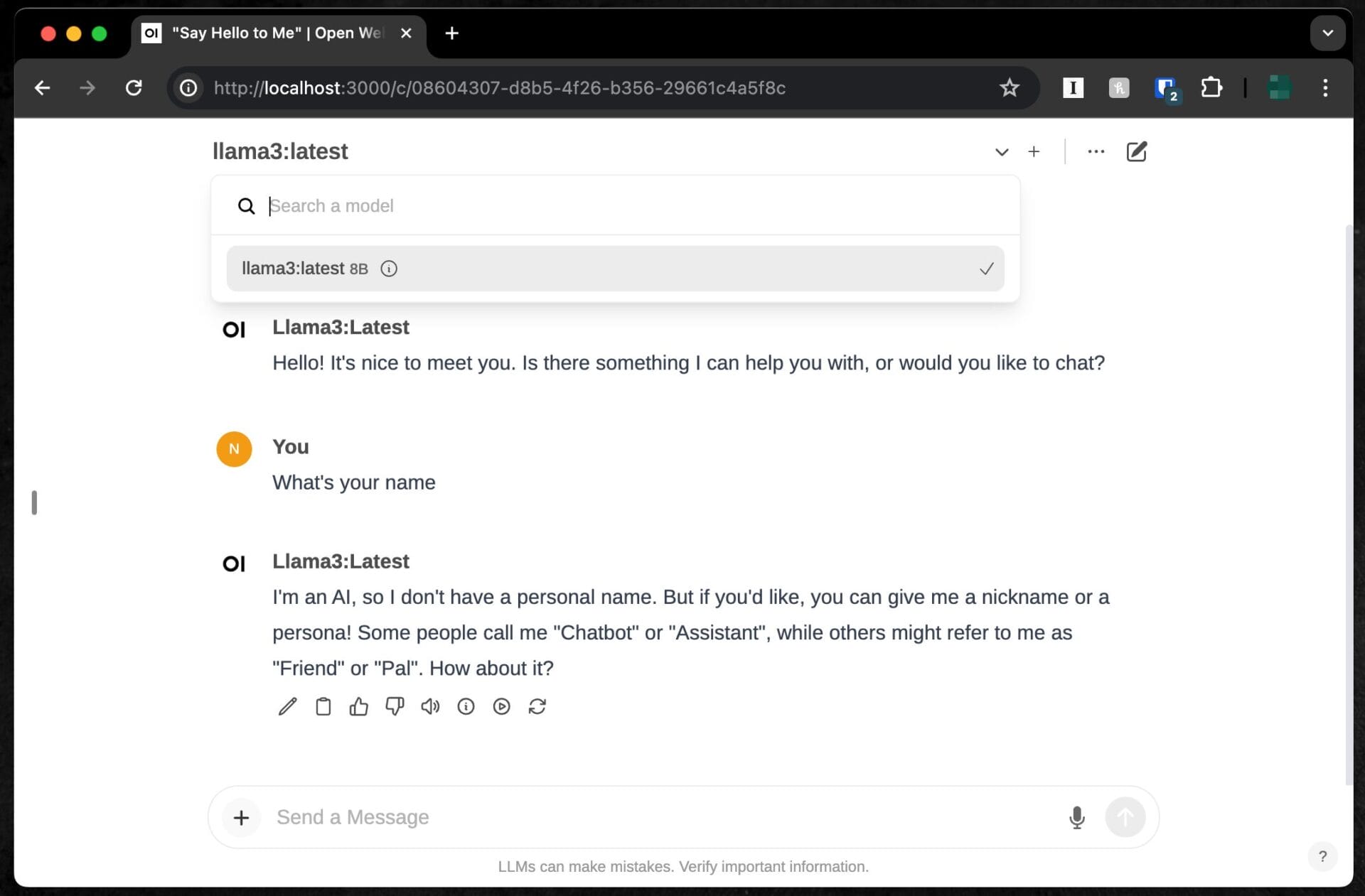The height and width of the screenshot is (896, 1365).
Task: Copy the response with clipboard icon
Action: [323, 706]
